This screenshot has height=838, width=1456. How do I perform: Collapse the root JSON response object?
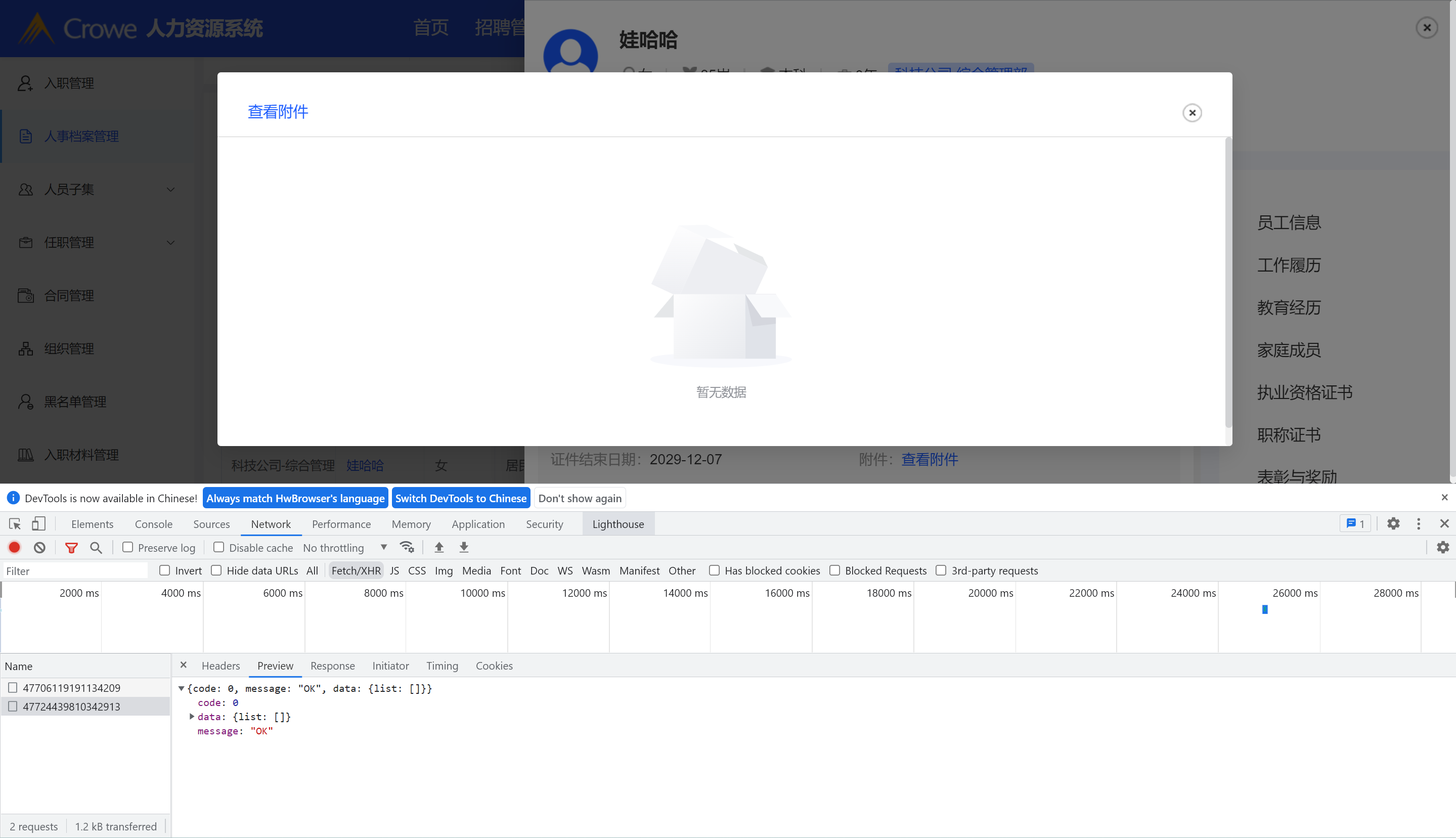click(x=181, y=688)
